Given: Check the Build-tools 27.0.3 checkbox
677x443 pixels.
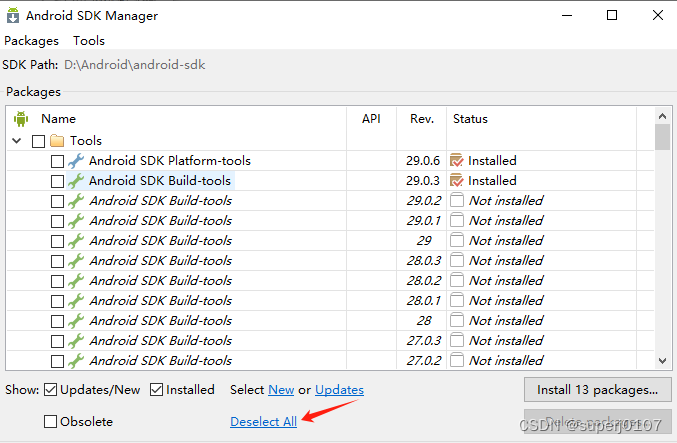Looking at the screenshot, I should click(57, 342).
